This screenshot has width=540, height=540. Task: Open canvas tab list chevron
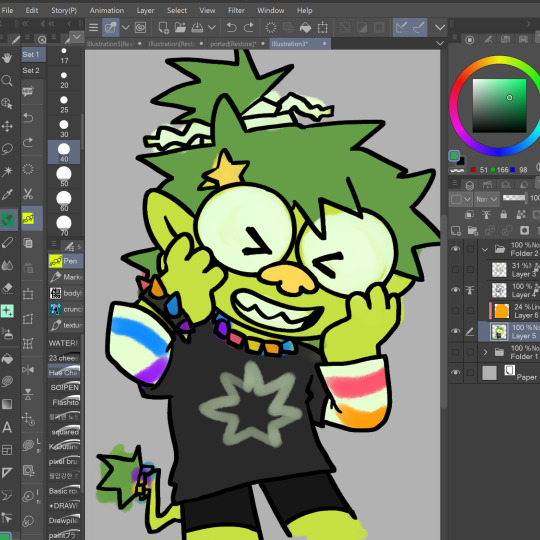click(x=440, y=43)
